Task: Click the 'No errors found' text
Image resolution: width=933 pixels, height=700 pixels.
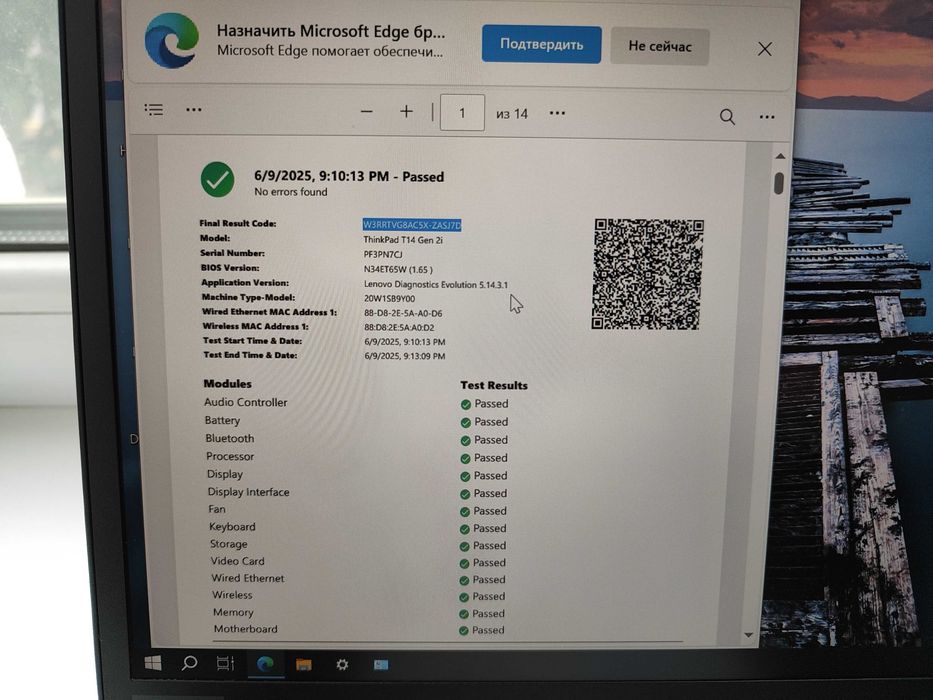Action: point(290,192)
